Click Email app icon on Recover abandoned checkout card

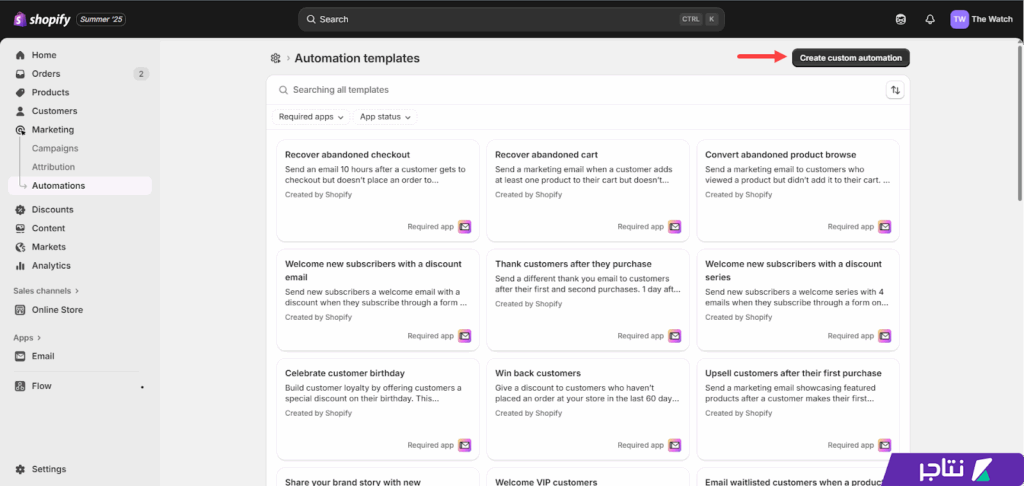coord(464,227)
